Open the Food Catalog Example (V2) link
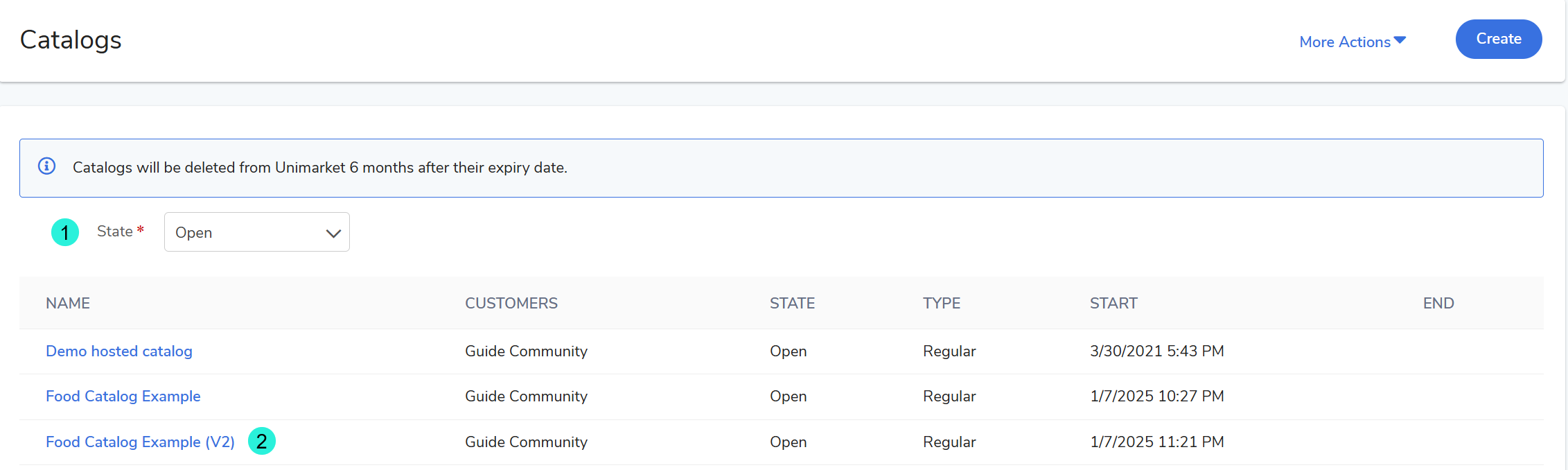The image size is (1568, 470). (x=140, y=442)
